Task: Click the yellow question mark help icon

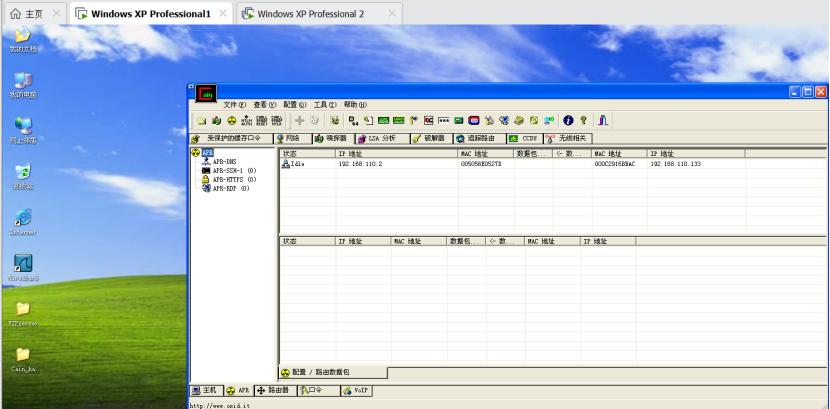Action: click(x=583, y=121)
